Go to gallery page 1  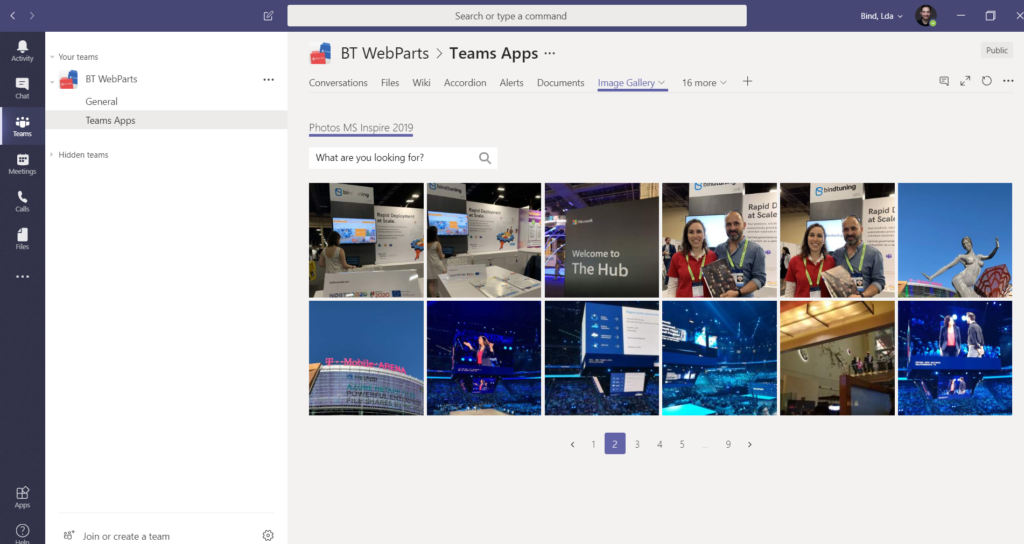593,444
